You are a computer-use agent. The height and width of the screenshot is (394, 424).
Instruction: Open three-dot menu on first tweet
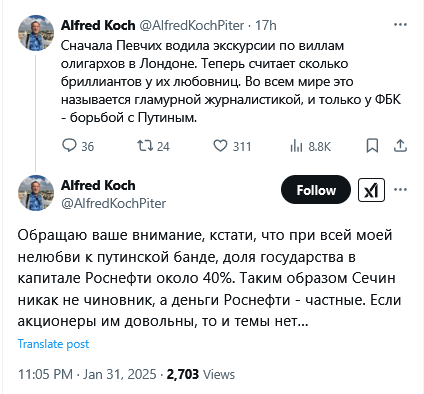(400, 25)
